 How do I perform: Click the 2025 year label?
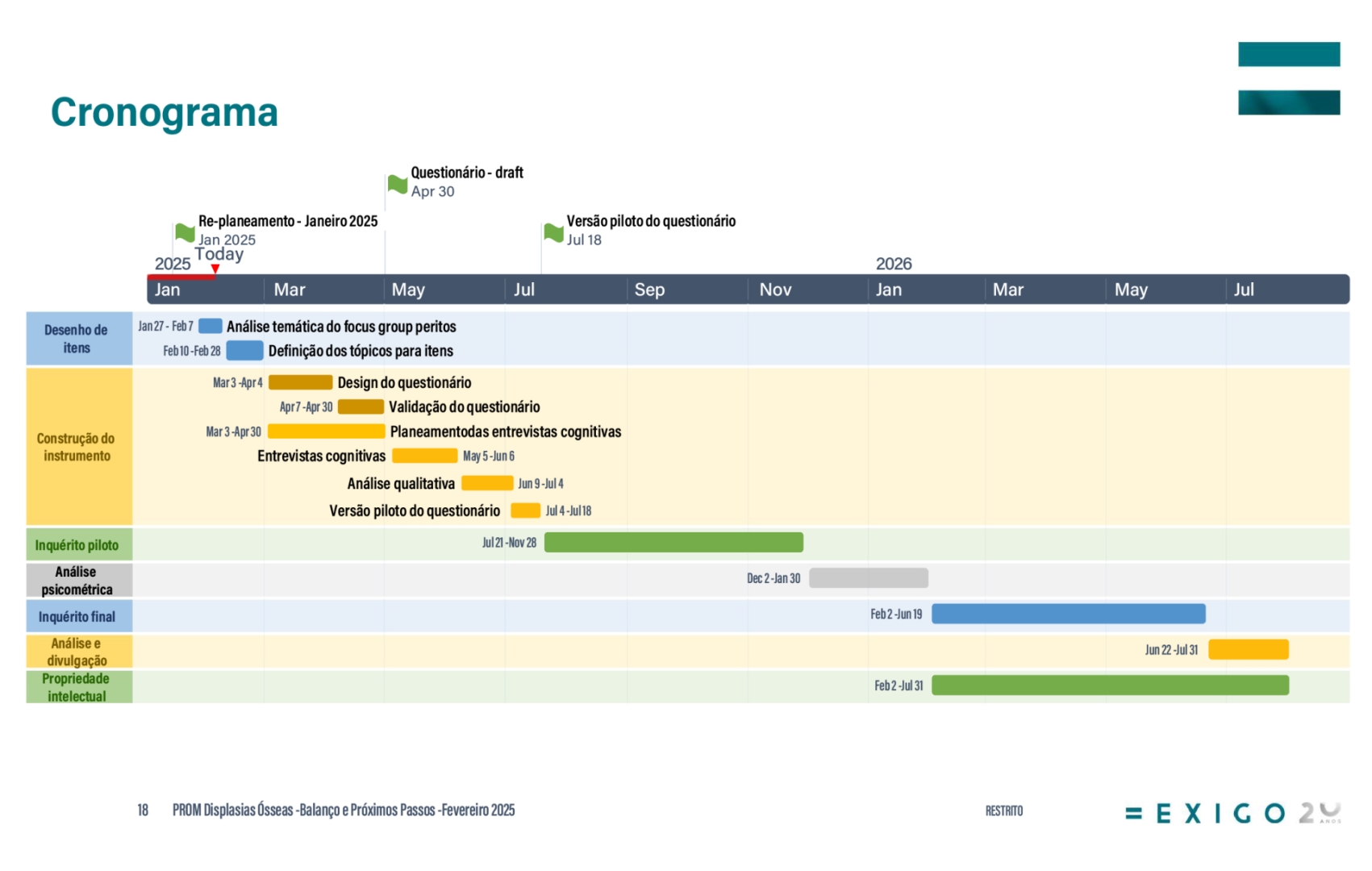click(x=173, y=264)
